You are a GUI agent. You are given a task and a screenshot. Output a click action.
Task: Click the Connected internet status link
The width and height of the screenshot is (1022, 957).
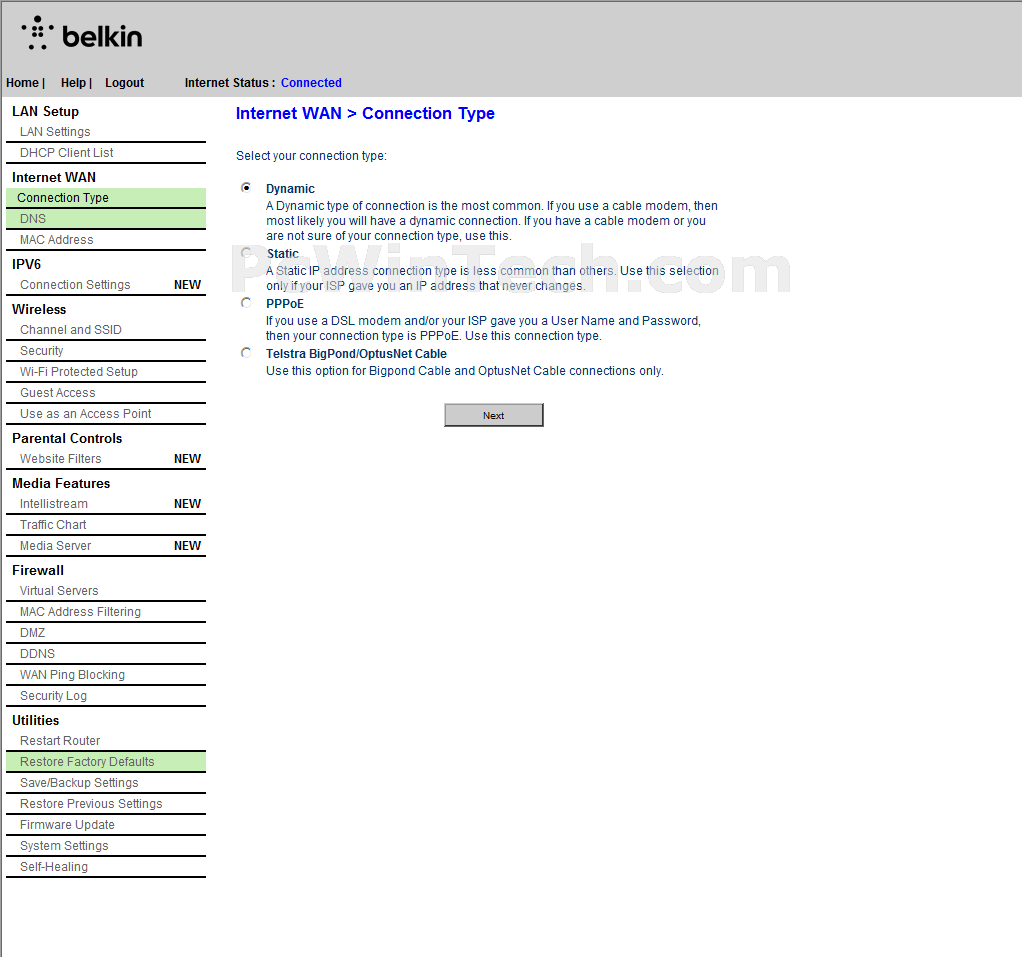pyautogui.click(x=311, y=83)
